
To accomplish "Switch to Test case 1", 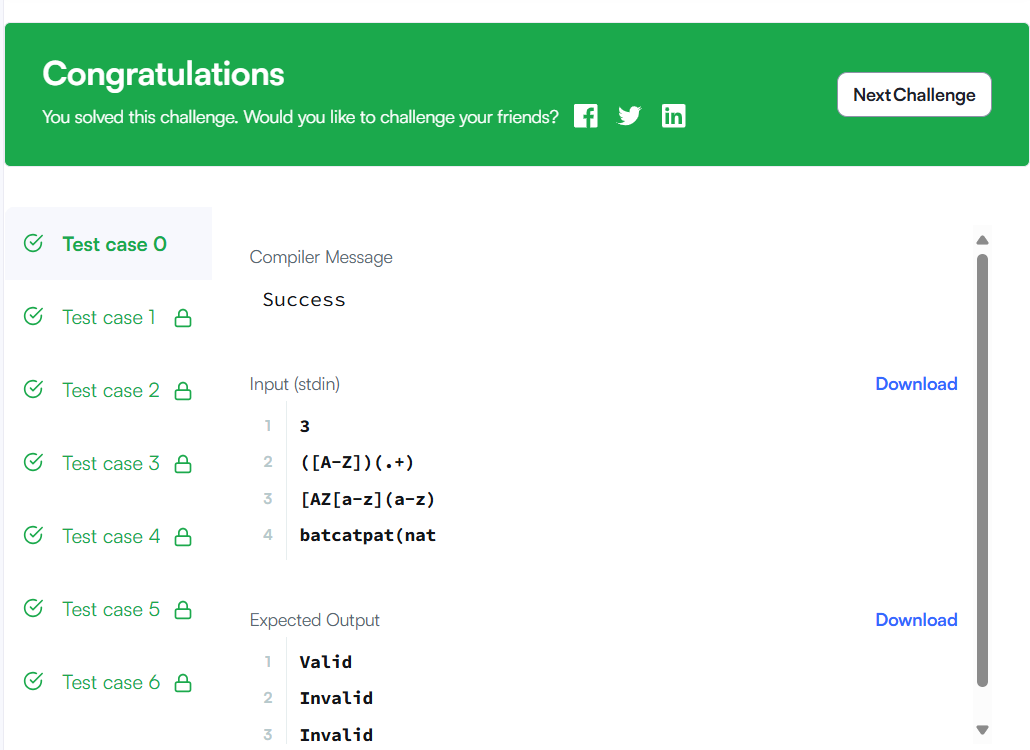I will coord(108,317).
